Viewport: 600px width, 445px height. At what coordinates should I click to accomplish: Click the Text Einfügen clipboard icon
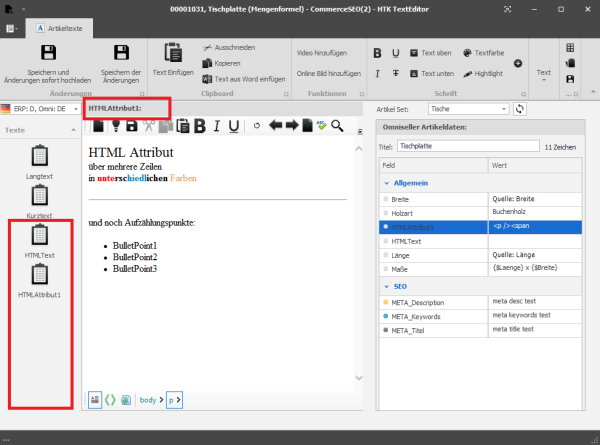172,53
